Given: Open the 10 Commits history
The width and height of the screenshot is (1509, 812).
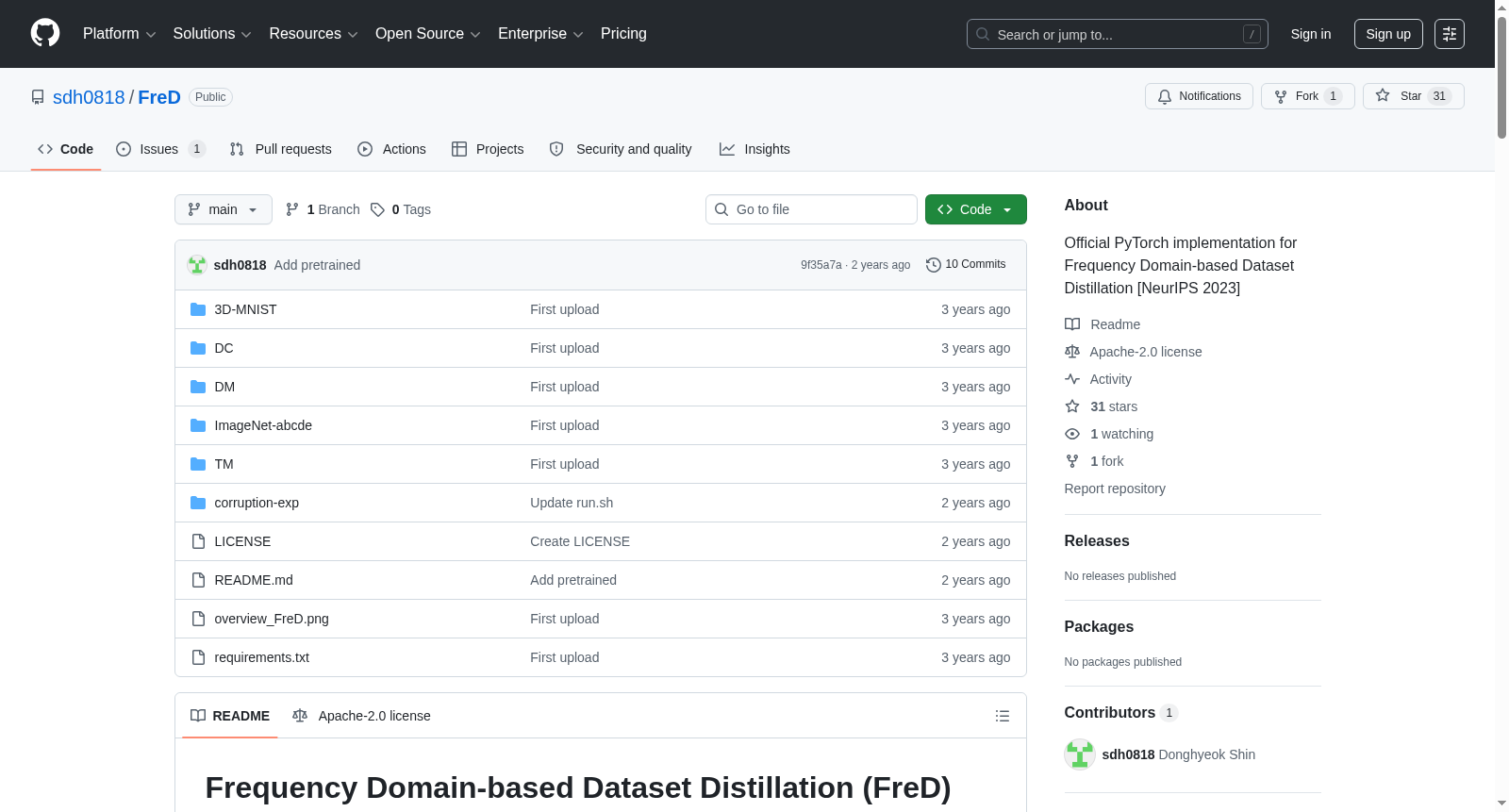Looking at the screenshot, I should (966, 264).
